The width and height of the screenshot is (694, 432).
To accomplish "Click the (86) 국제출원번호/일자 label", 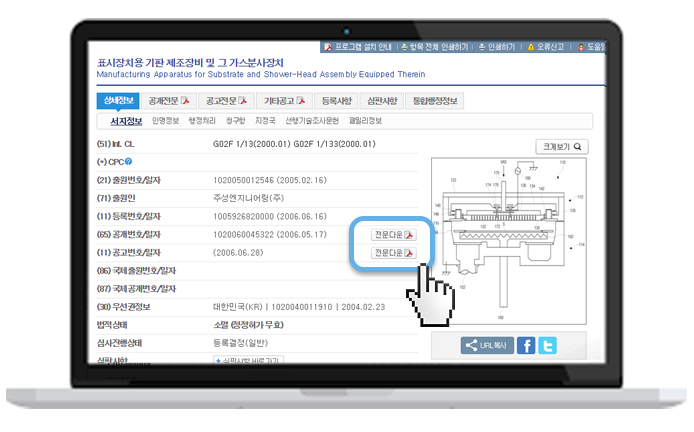I will pos(136,271).
